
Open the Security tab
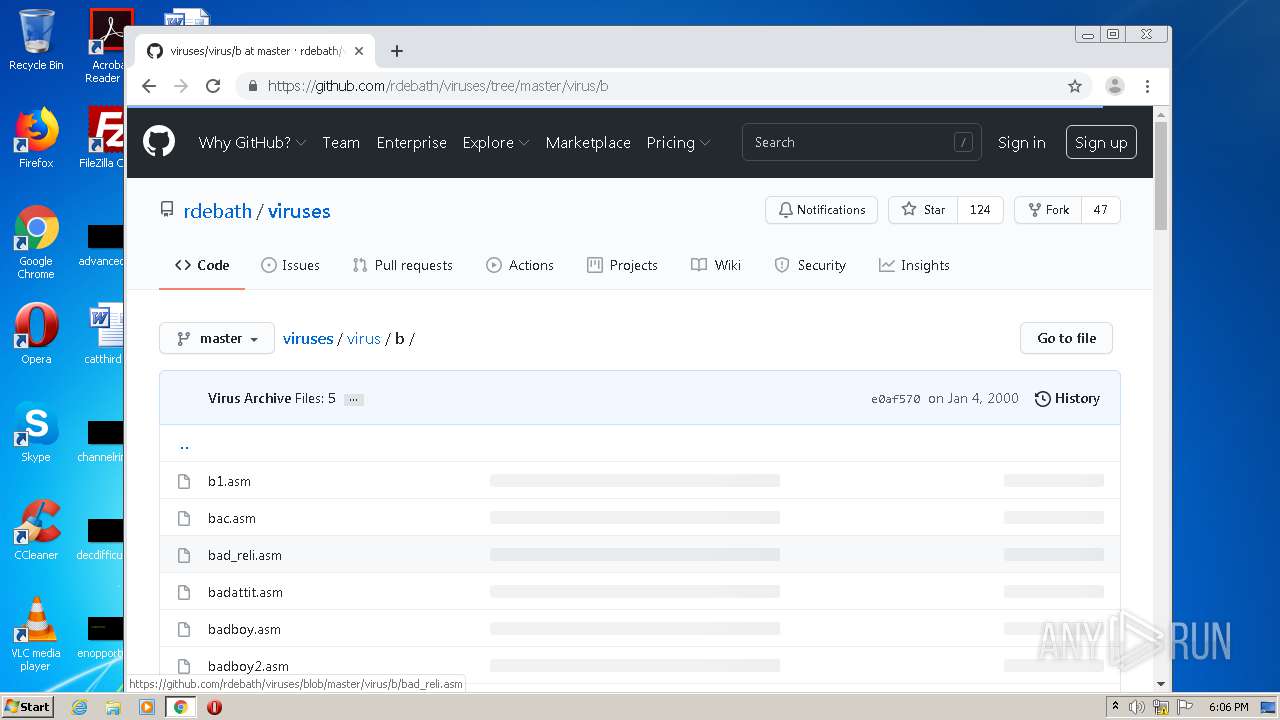coord(810,265)
